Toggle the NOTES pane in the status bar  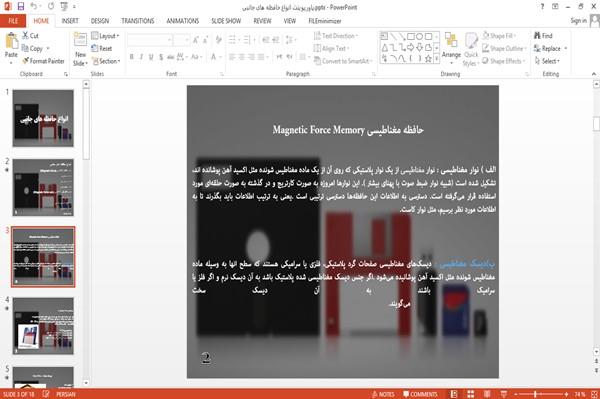pyautogui.click(x=383, y=394)
